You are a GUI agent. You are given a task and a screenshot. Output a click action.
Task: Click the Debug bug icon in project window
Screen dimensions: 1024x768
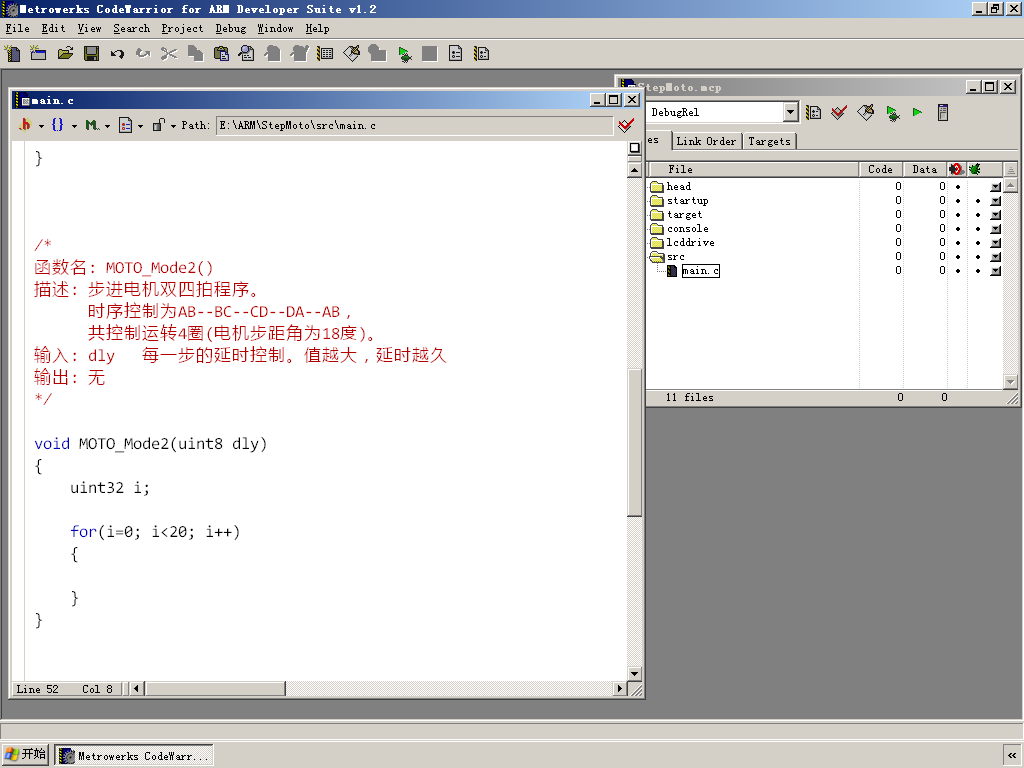(x=892, y=112)
